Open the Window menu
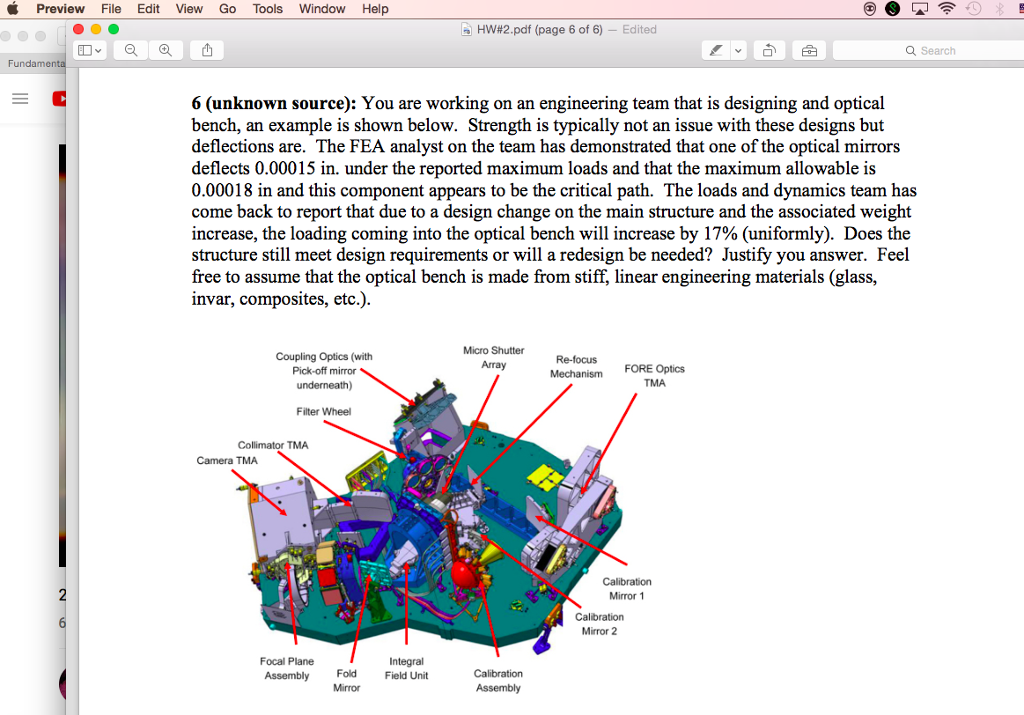The width and height of the screenshot is (1024, 715). tap(322, 8)
